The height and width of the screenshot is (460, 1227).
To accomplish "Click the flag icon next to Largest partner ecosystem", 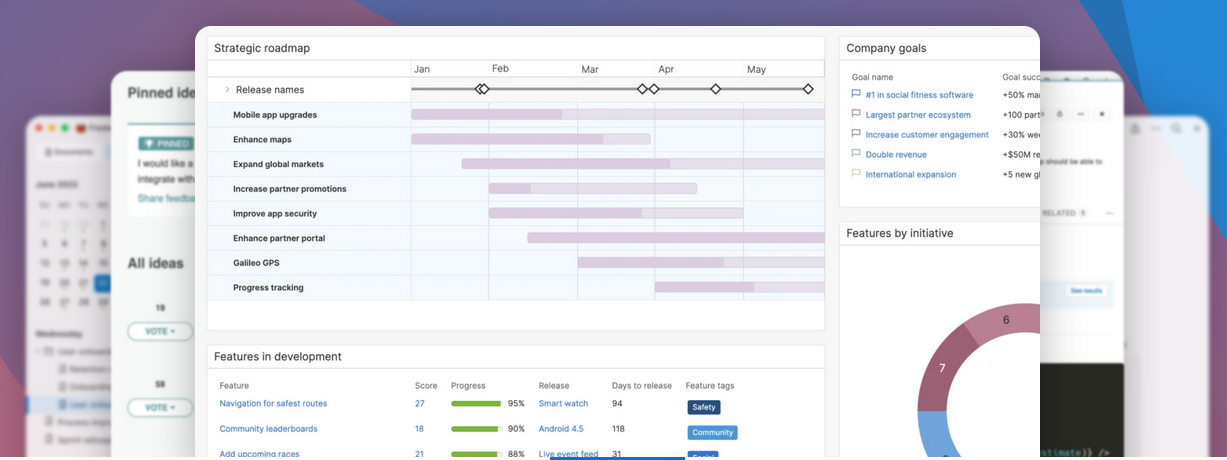I will 856,115.
